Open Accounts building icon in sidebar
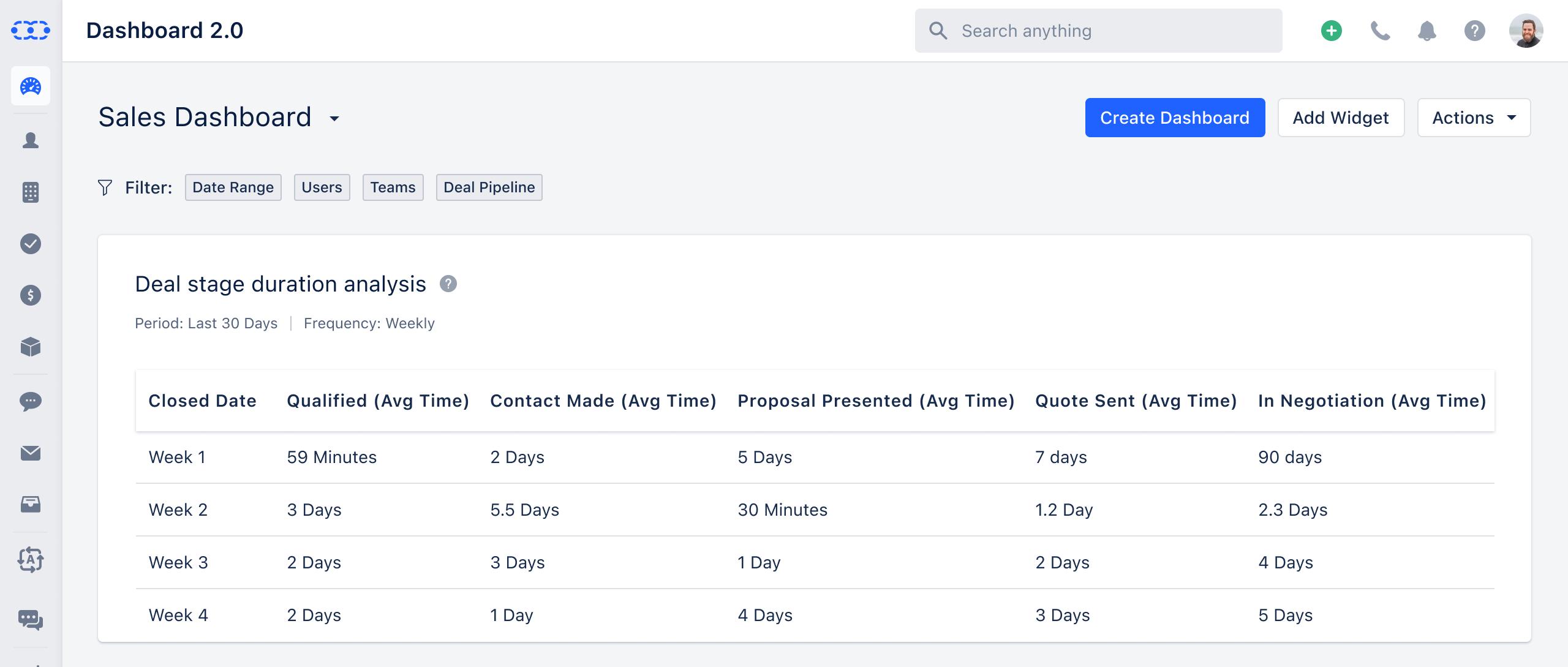Viewport: 1568px width, 667px height. coord(31,192)
